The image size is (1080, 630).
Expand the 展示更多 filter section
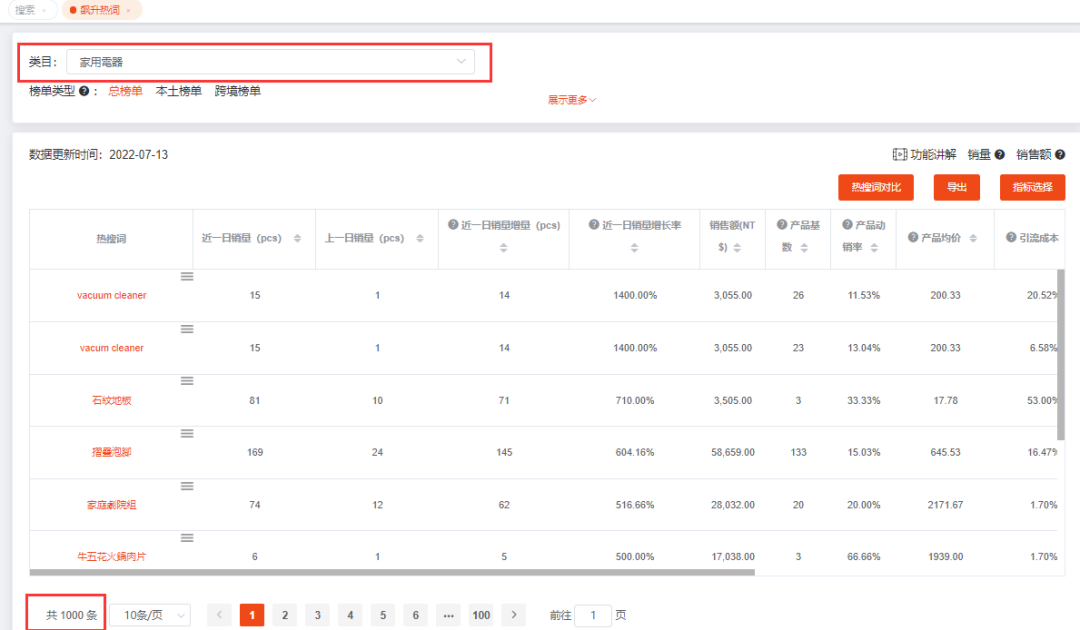571,100
